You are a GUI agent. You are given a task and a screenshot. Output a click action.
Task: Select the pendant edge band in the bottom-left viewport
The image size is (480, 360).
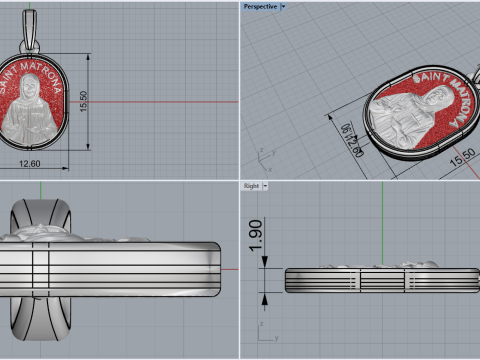[x=110, y=269]
